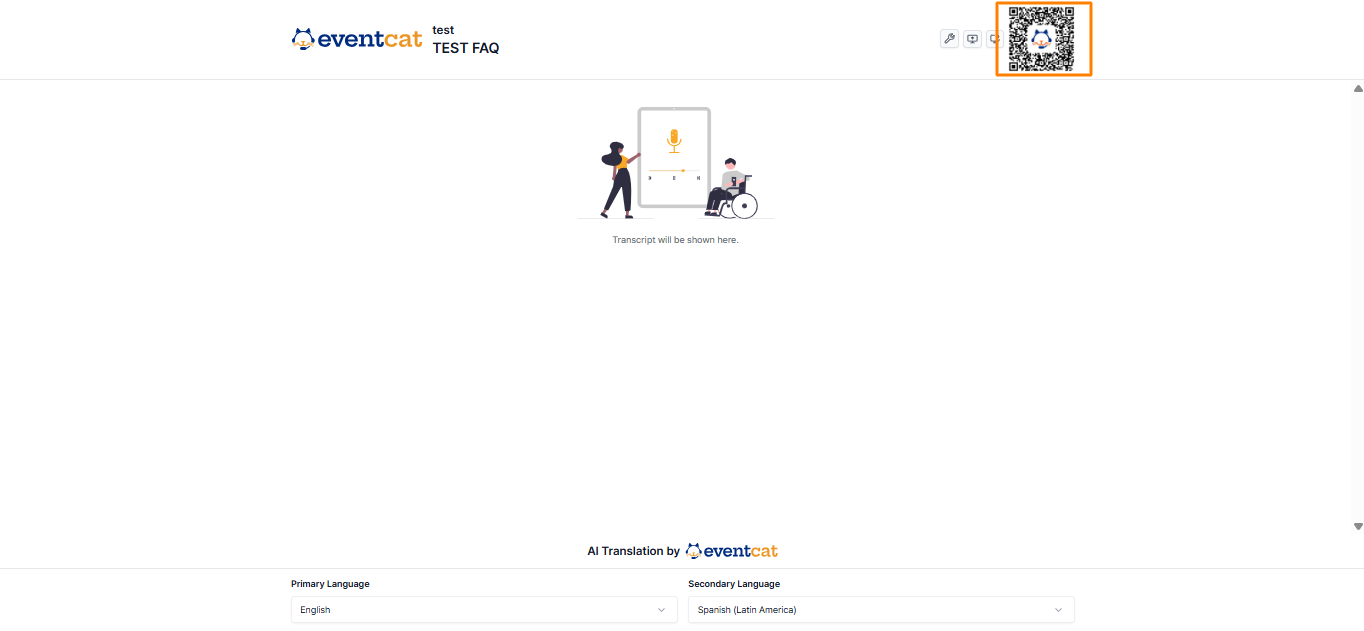
Task: Click the Primary Language label
Action: click(x=330, y=584)
